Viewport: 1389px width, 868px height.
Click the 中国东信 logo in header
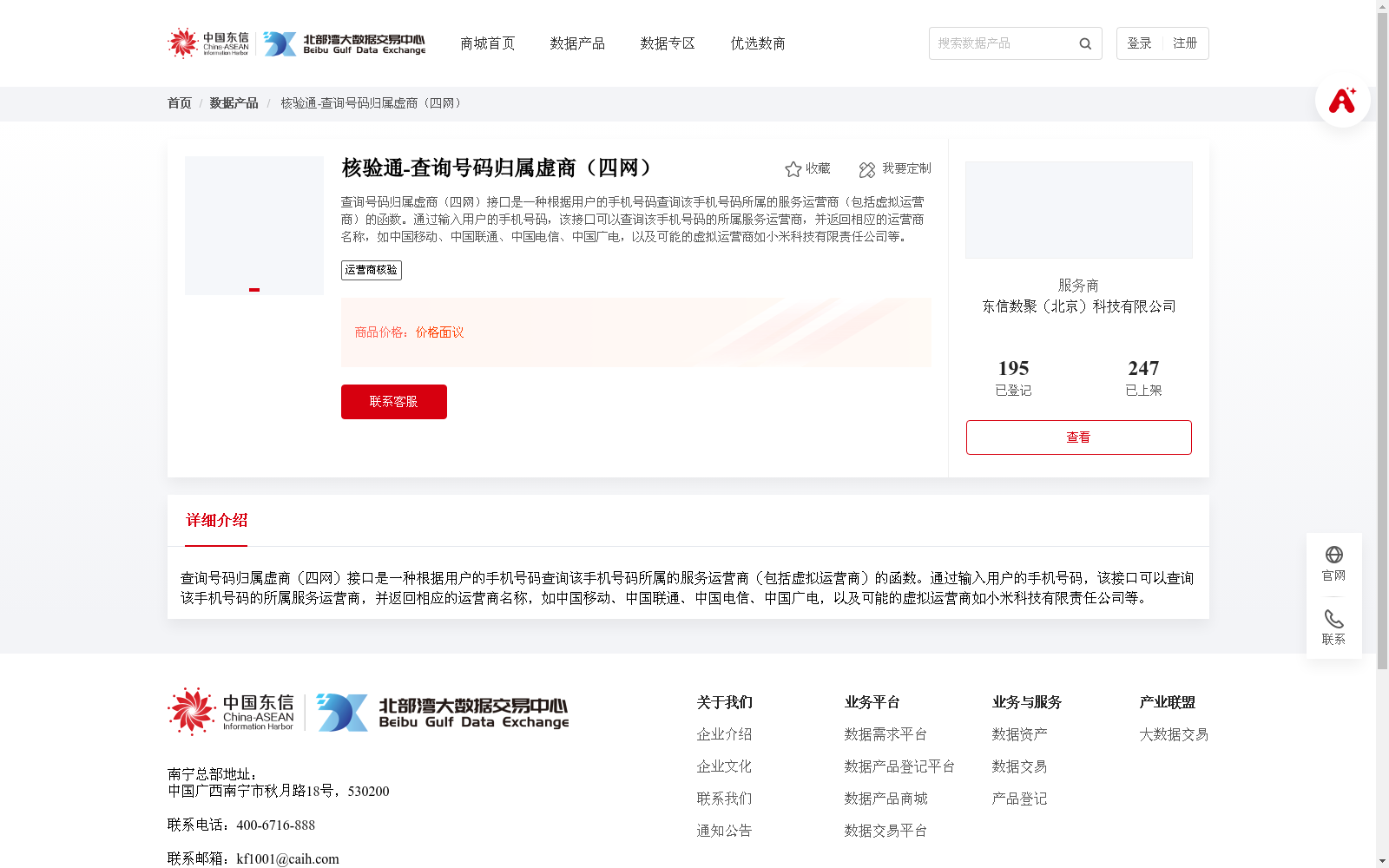(x=208, y=43)
